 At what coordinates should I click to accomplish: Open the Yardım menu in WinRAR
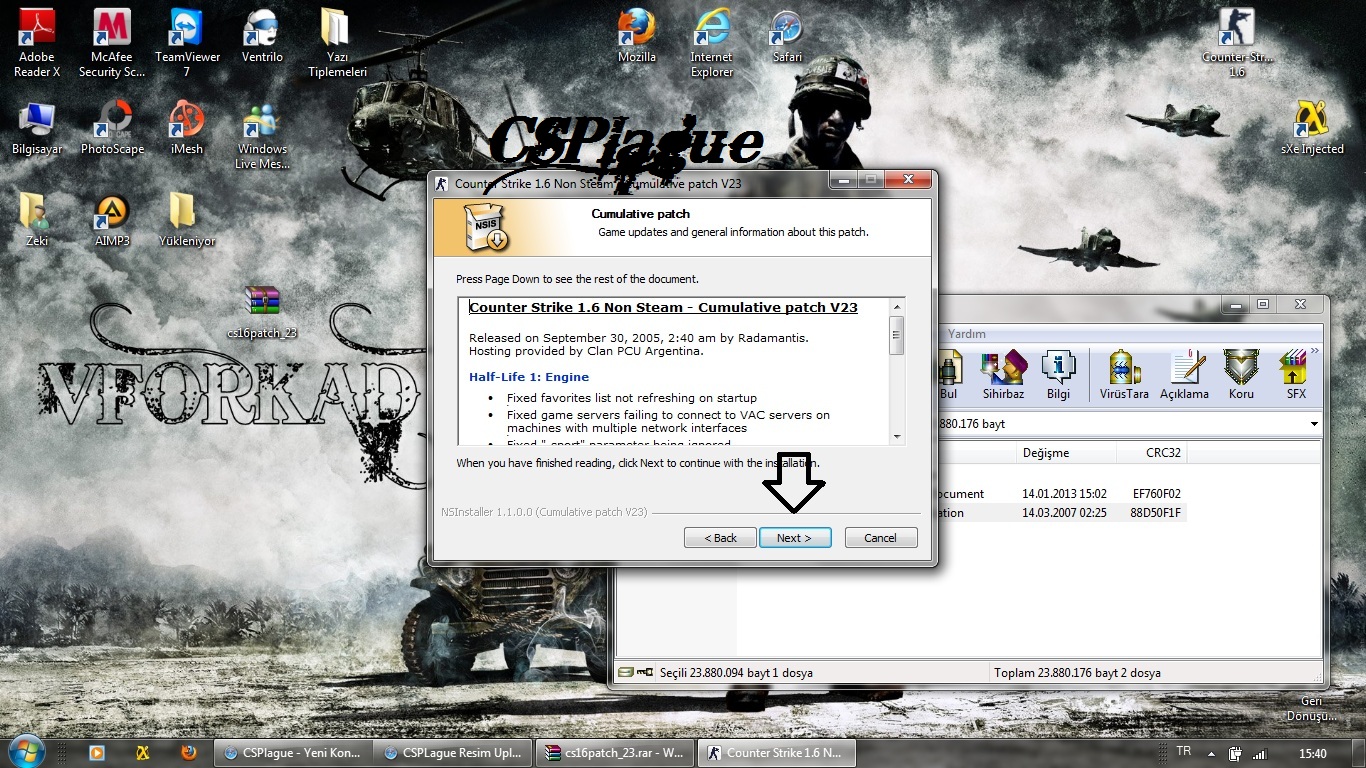tap(967, 334)
